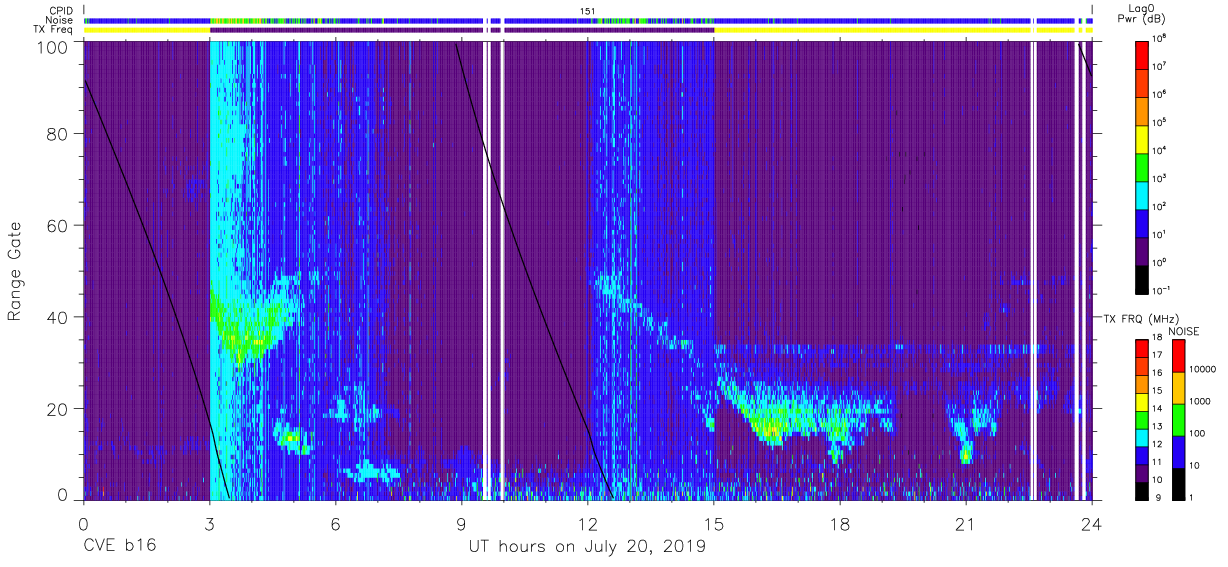
Task: Click the orange segment of the NOISE colorbar
Action: [x=1179, y=388]
